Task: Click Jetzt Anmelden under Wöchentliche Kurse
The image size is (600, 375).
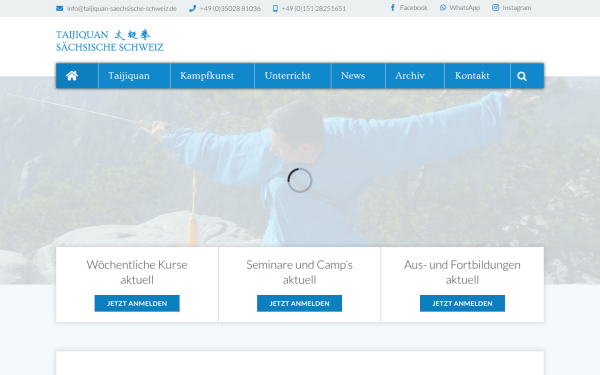Action: coord(137,303)
